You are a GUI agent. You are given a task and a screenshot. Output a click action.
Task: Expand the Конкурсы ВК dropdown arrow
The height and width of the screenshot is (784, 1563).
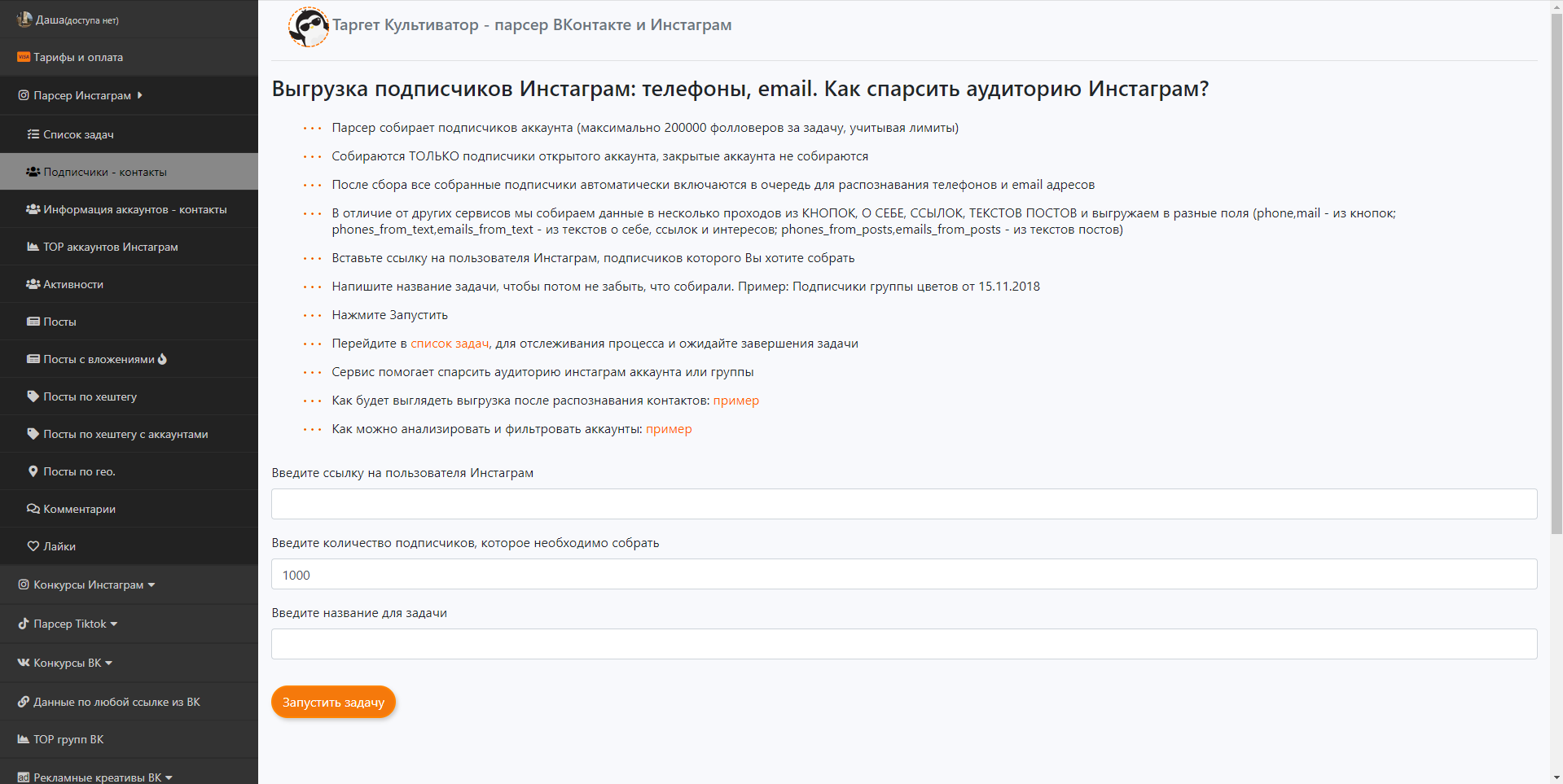[x=109, y=663]
